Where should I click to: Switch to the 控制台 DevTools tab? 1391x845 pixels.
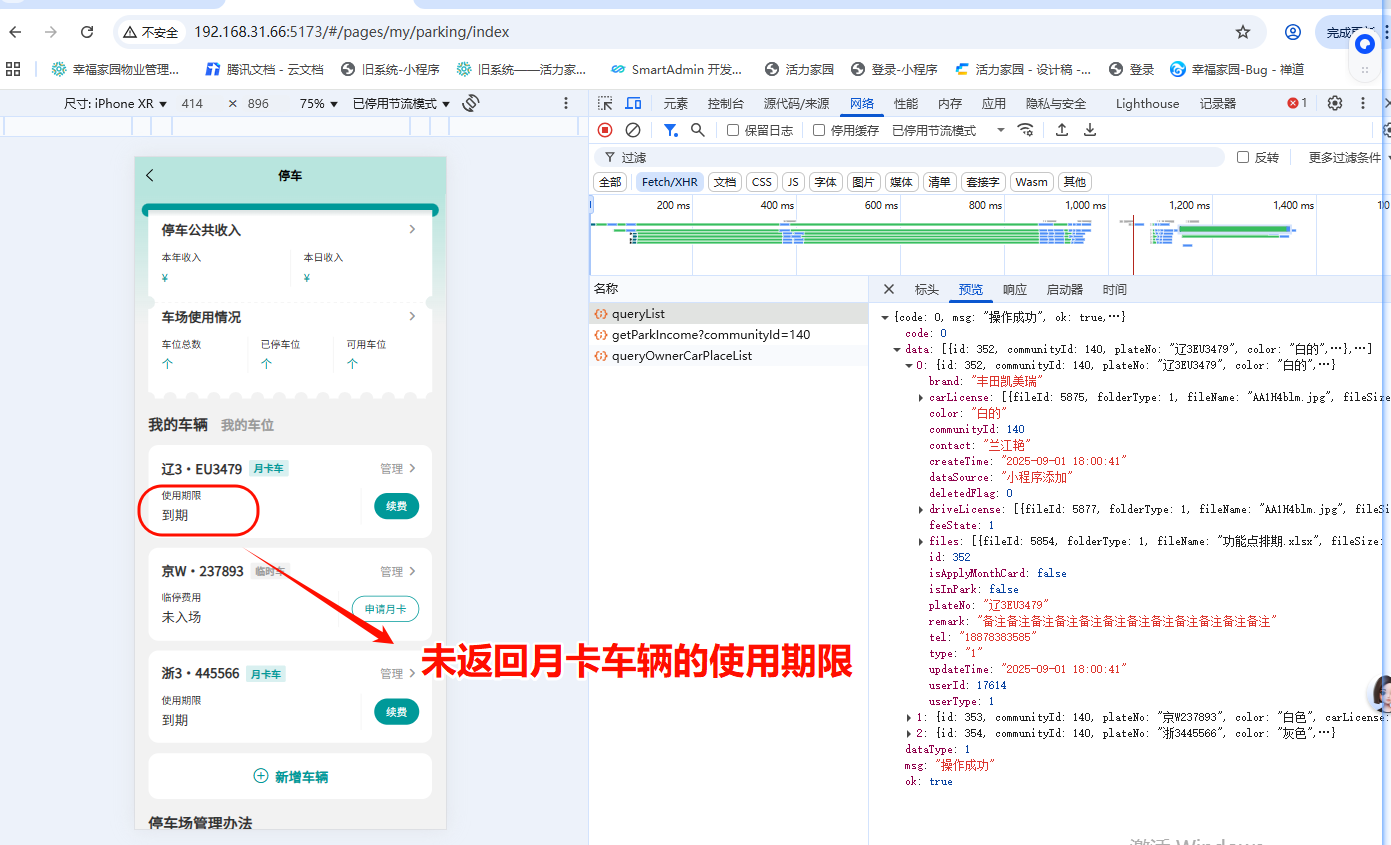[x=725, y=103]
